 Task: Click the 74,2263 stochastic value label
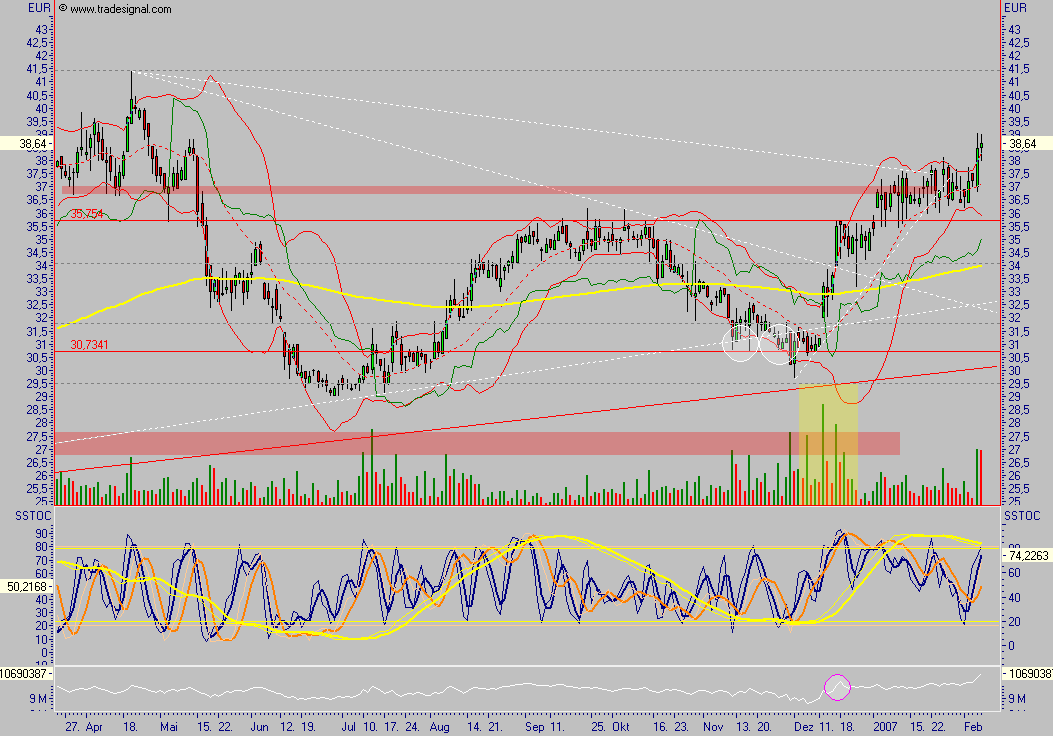pos(1027,553)
